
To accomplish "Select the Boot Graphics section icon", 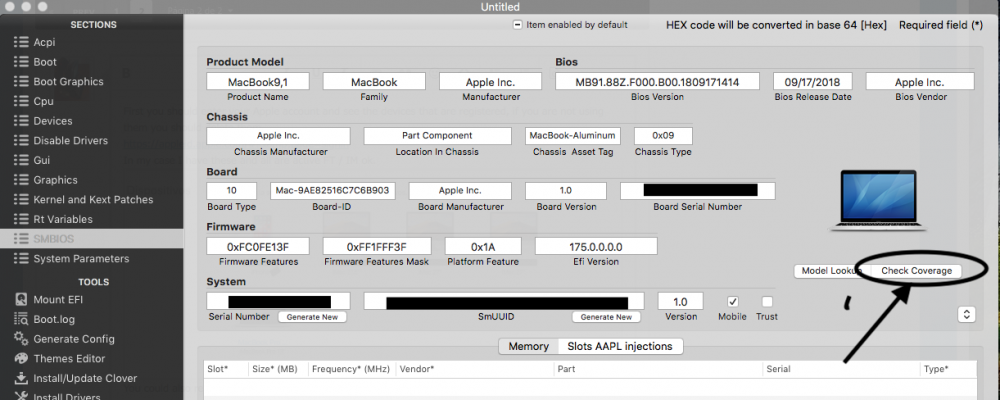I will (21, 82).
